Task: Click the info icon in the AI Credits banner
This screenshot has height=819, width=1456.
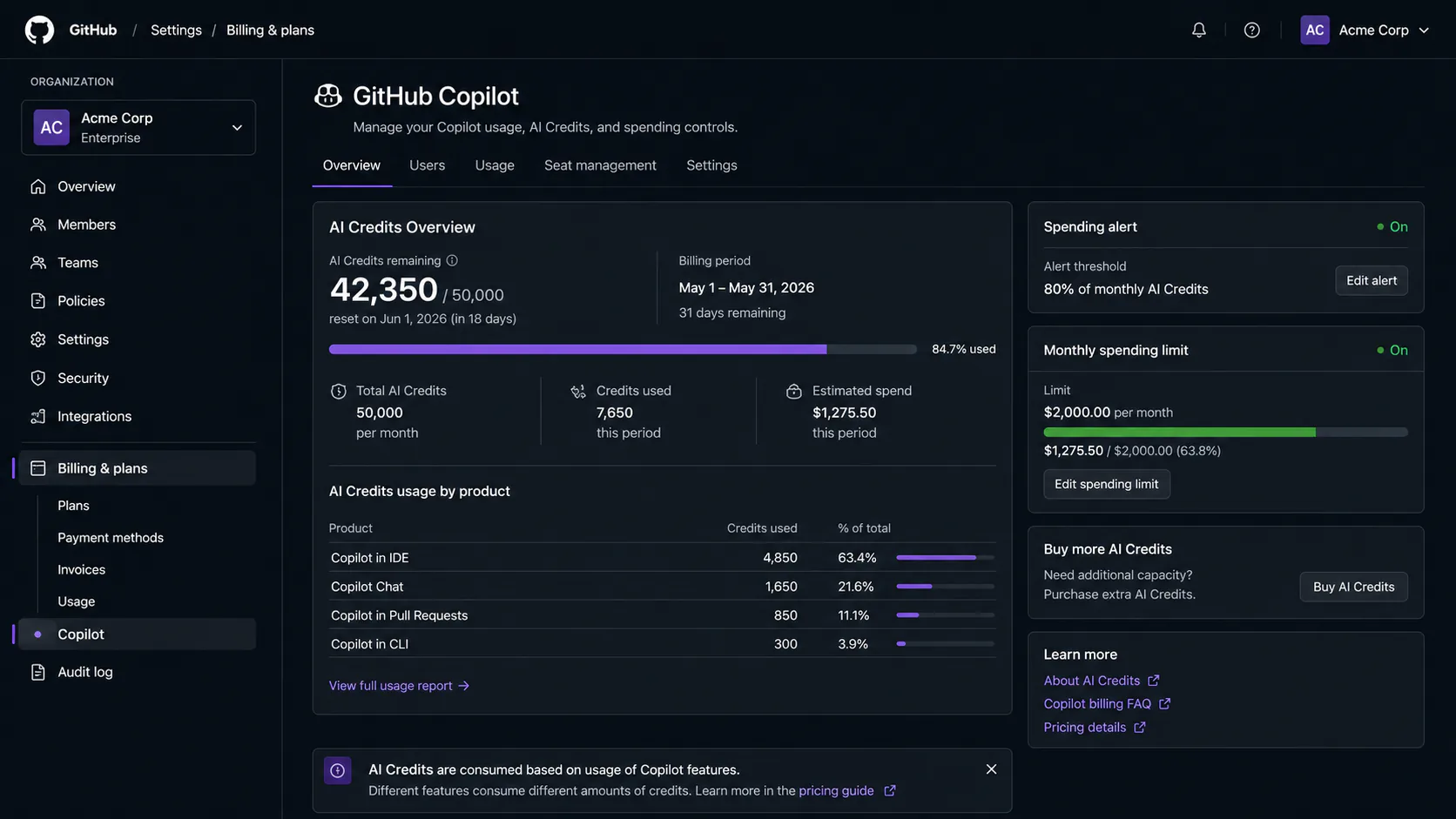Action: (338, 770)
